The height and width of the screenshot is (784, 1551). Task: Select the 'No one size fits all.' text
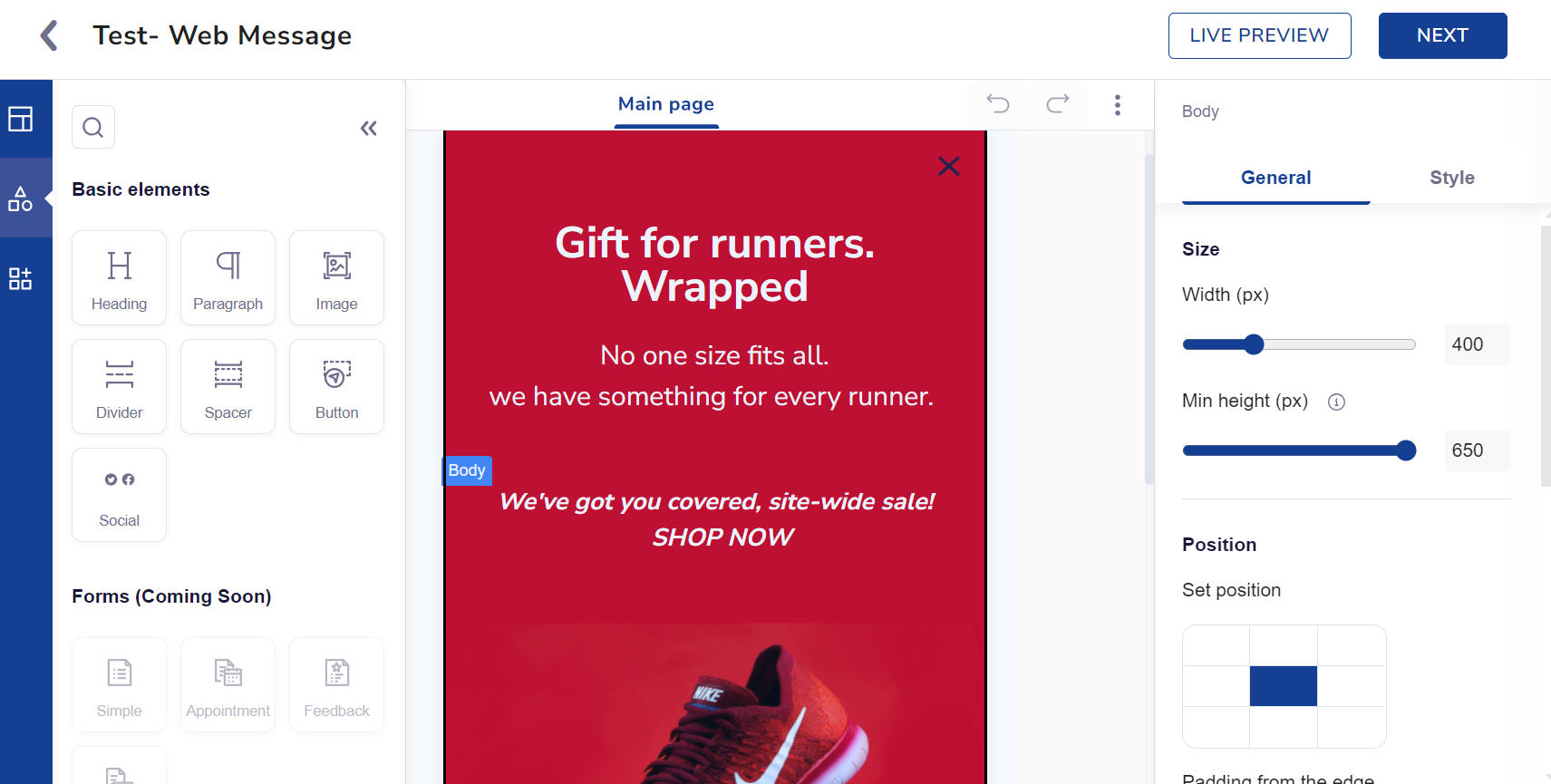click(714, 355)
